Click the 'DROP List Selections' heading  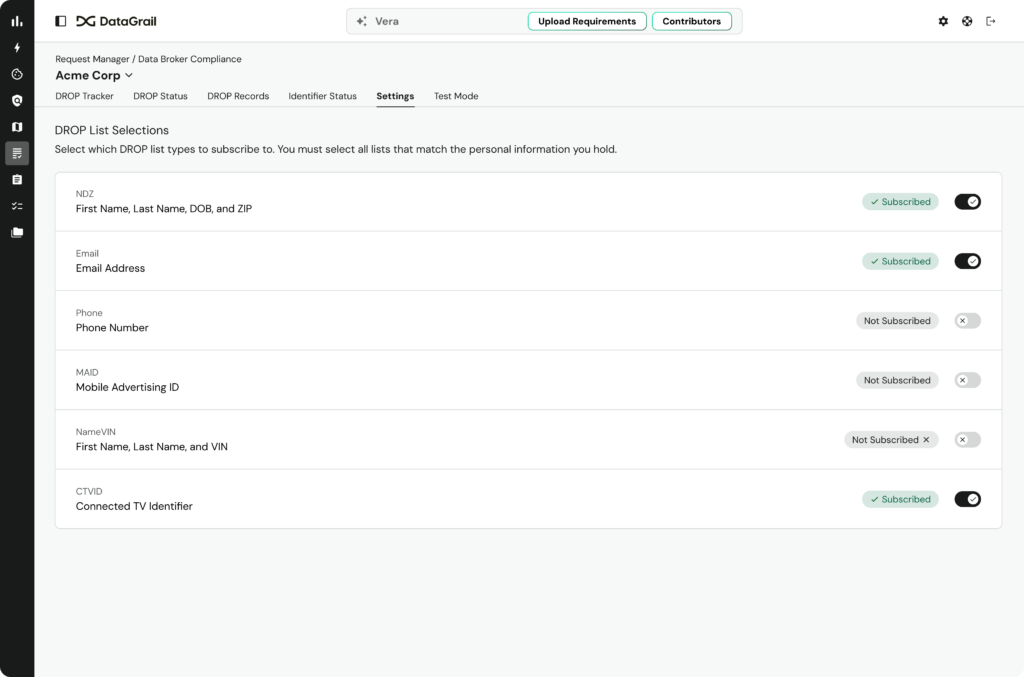112,130
